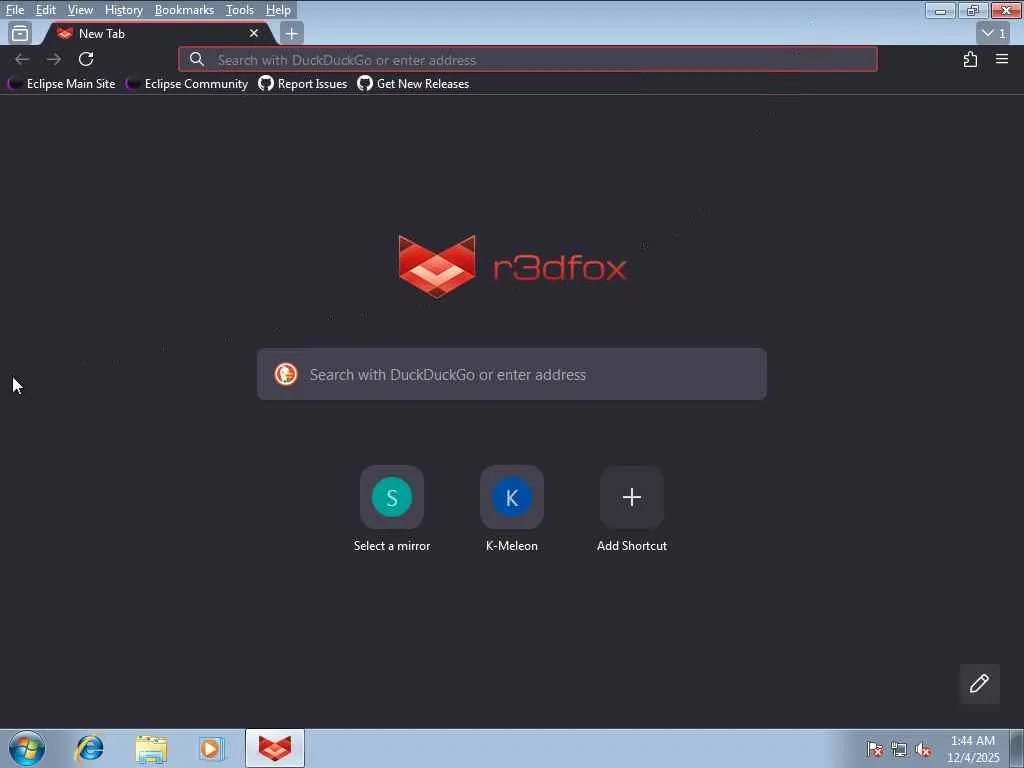Open the muted volume tray icon
The image size is (1024, 768).
tap(923, 749)
